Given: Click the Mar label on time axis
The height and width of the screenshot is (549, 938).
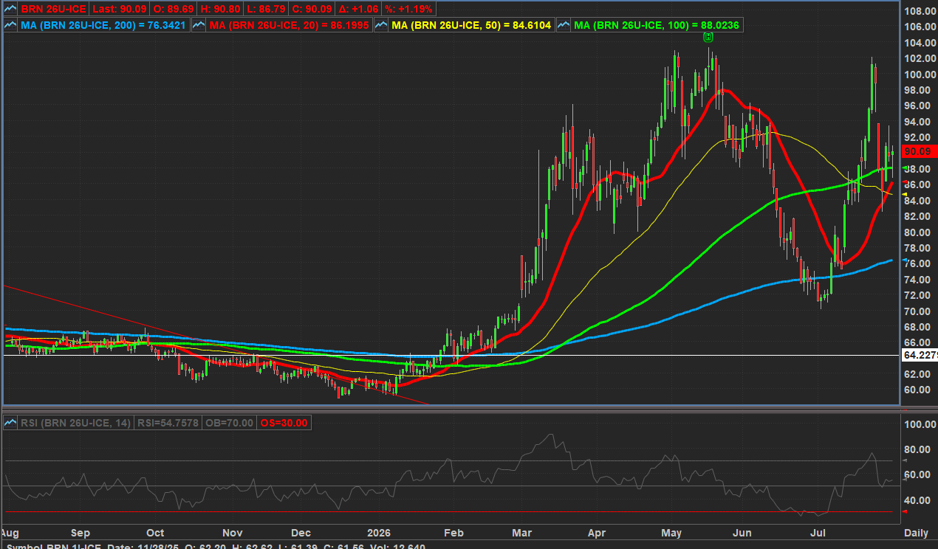Looking at the screenshot, I should pyautogui.click(x=522, y=532).
